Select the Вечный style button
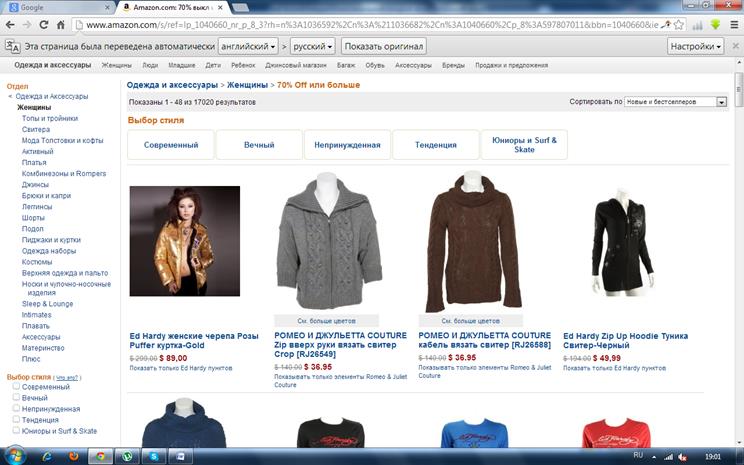 pyautogui.click(x=259, y=145)
